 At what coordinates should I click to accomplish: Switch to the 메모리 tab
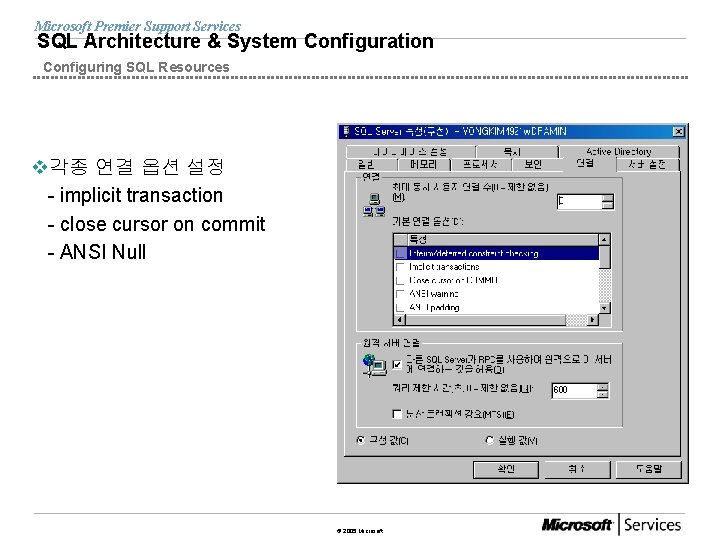point(423,164)
